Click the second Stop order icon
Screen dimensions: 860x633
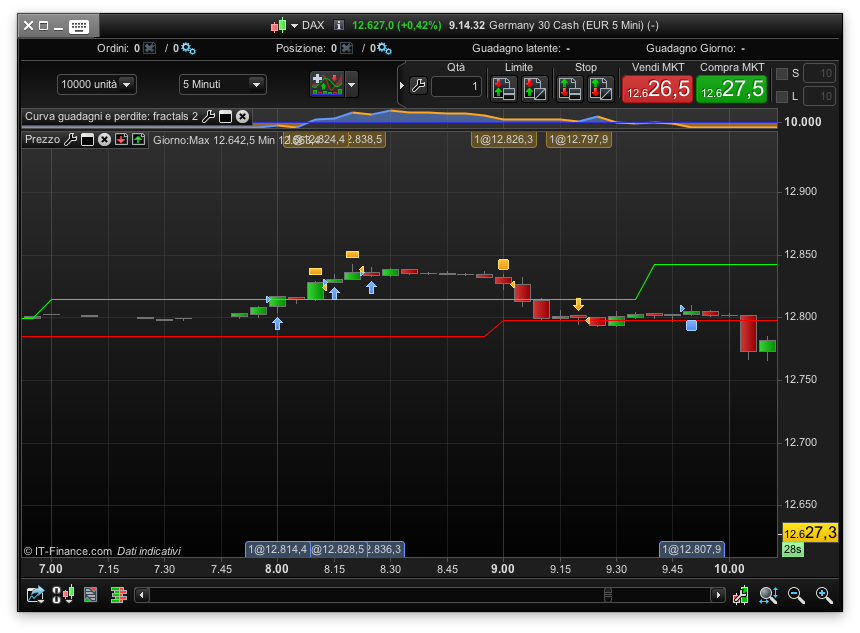600,88
